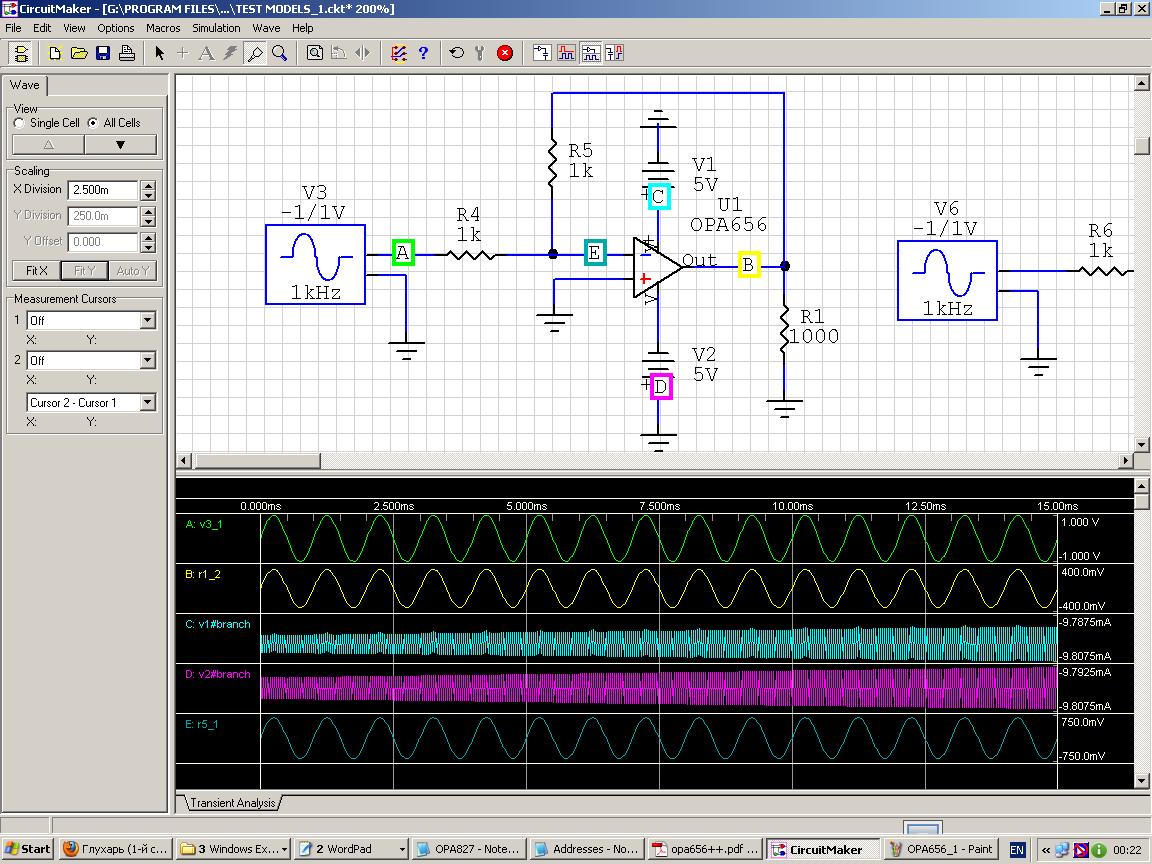Activate the Probe tool
1152x864 pixels.
(x=255, y=53)
